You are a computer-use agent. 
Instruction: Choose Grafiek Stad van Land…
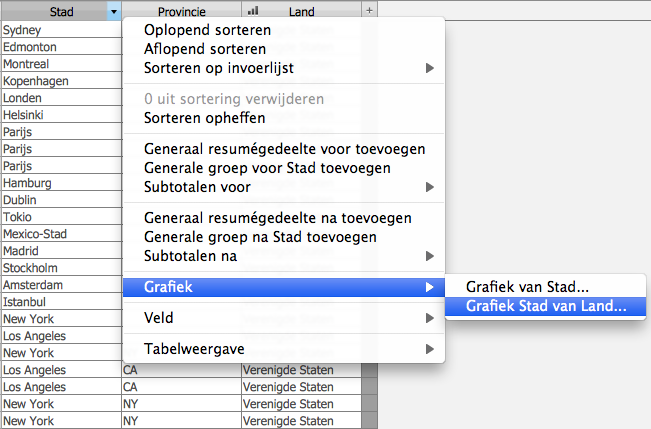tap(545, 306)
